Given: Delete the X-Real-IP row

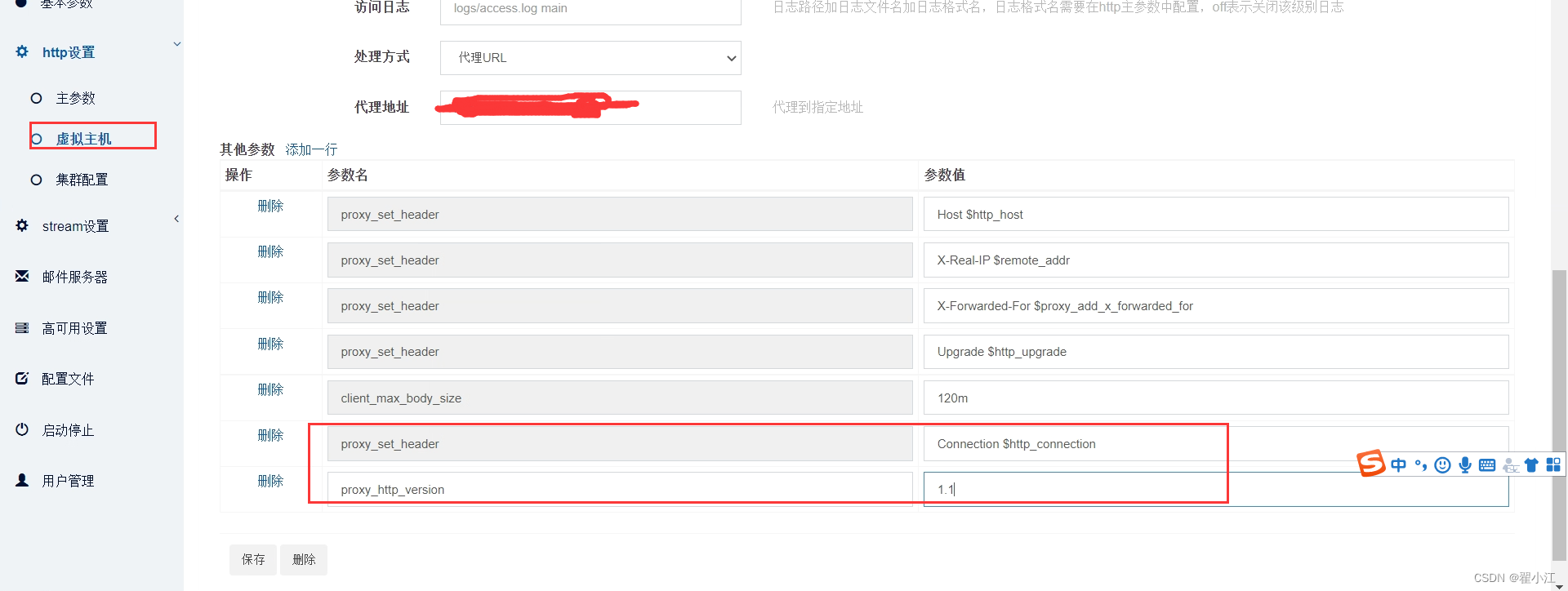Looking at the screenshot, I should (270, 251).
